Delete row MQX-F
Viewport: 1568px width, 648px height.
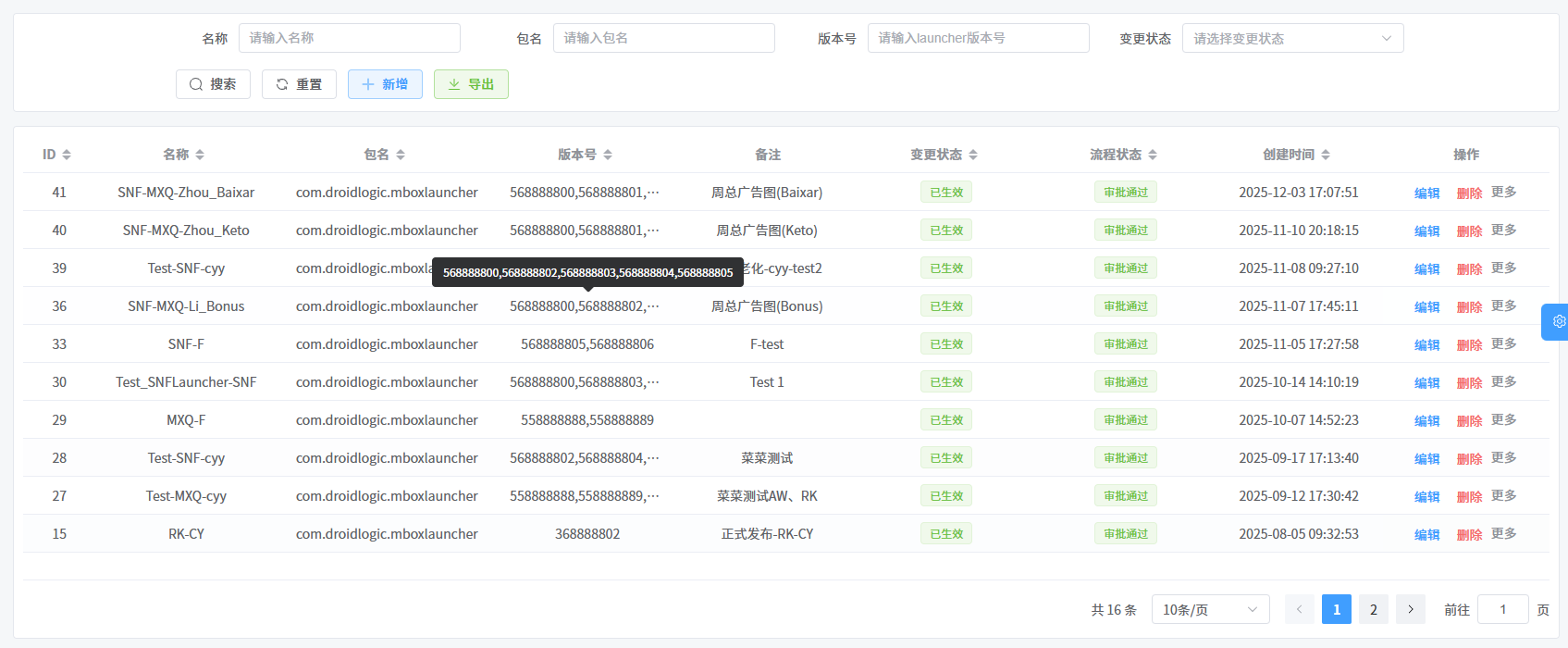point(1470,421)
